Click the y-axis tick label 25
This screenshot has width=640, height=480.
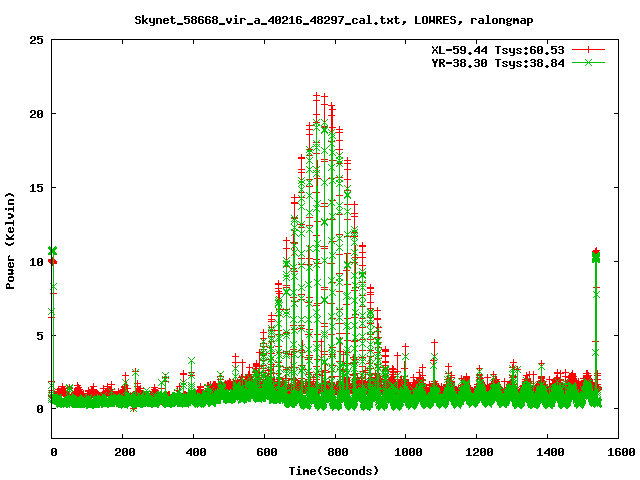click(x=37, y=40)
